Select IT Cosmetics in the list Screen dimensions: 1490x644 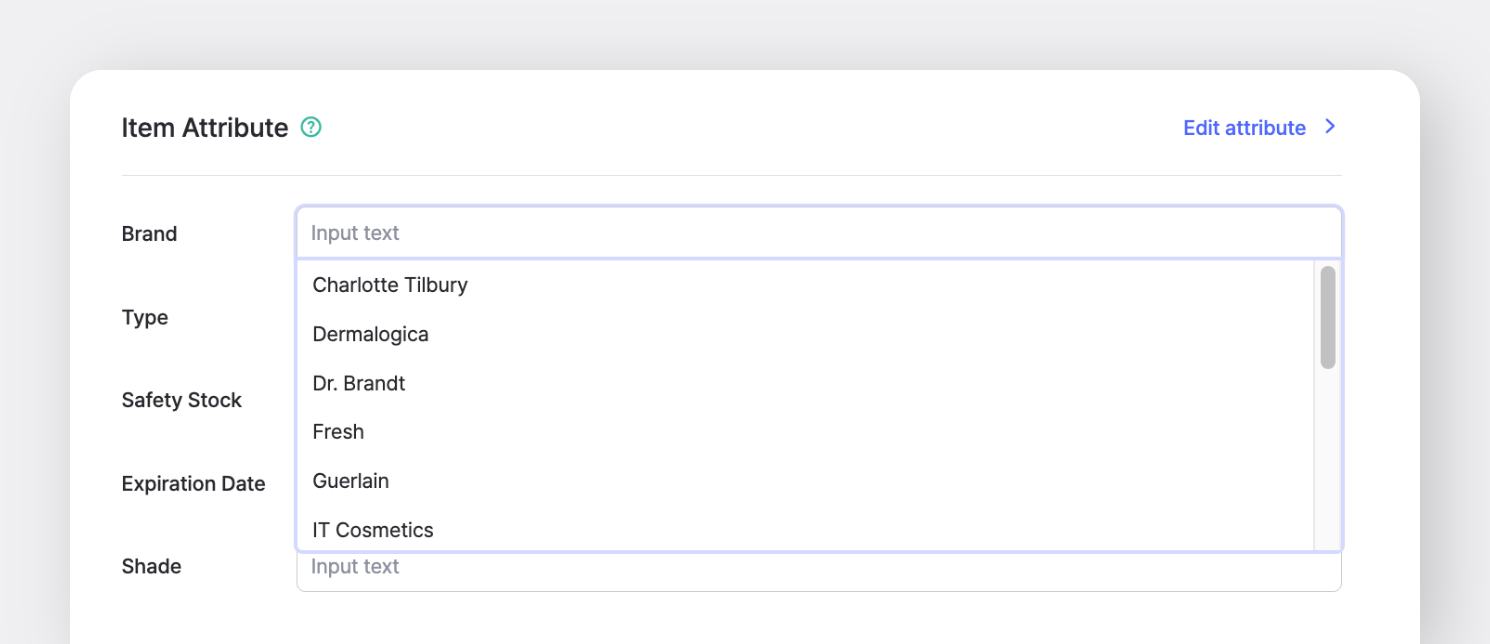click(372, 530)
